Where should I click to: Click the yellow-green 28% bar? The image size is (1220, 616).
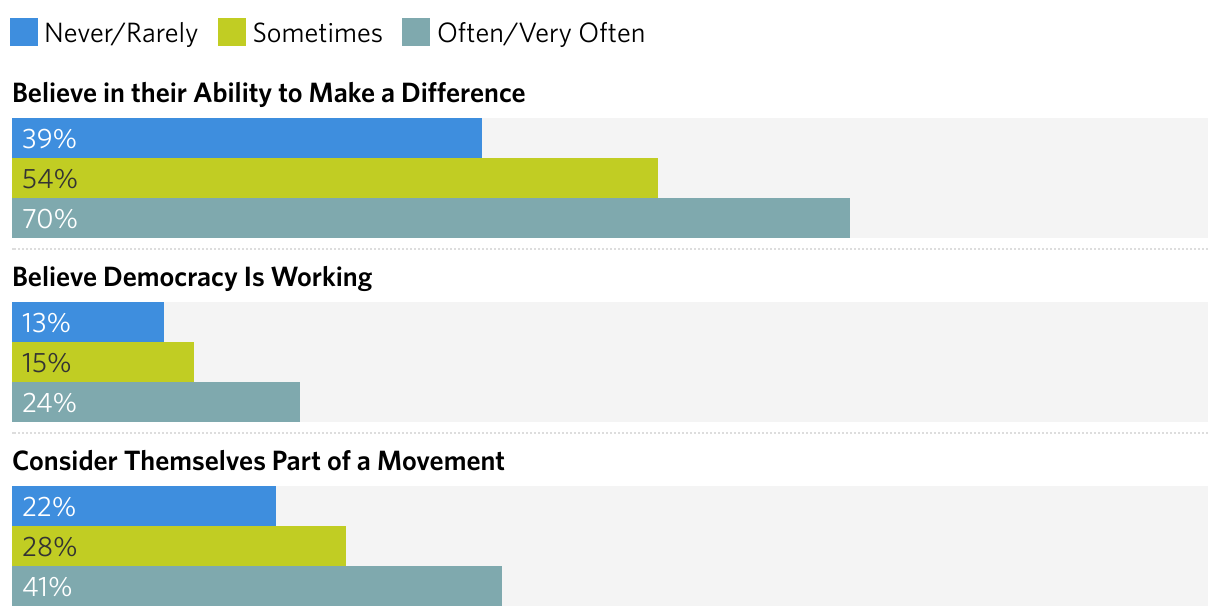tap(179, 546)
